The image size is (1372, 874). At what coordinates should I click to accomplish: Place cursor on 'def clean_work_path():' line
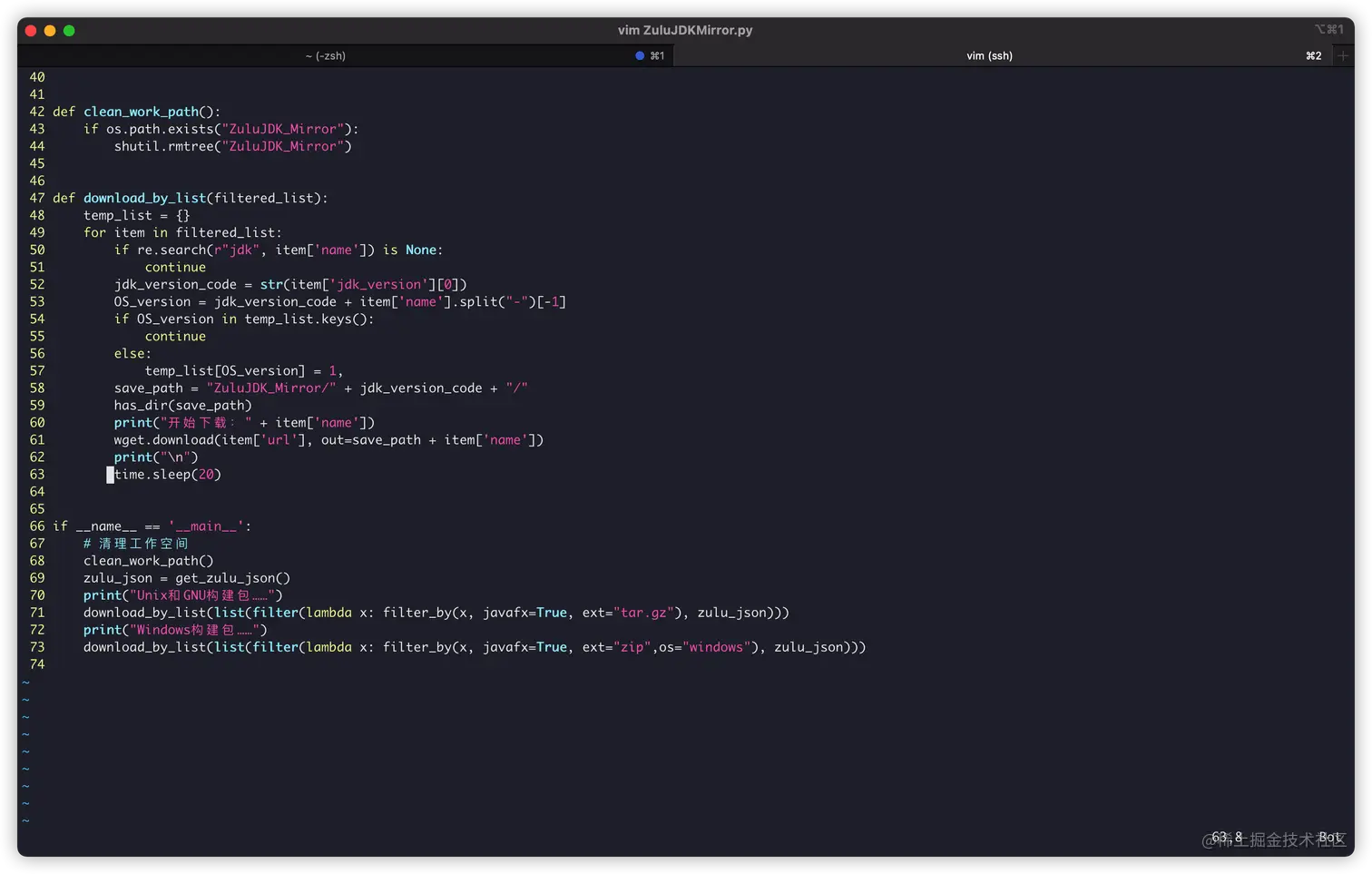[x=136, y=112]
